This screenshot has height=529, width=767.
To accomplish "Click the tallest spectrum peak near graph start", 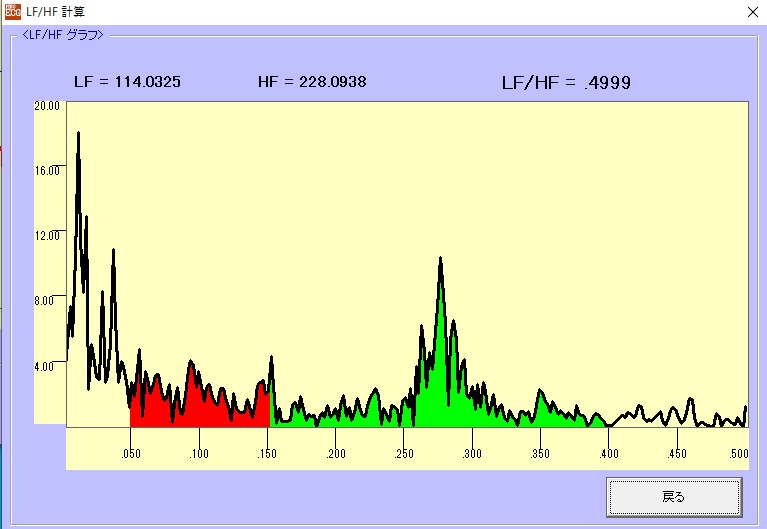I will click(x=78, y=140).
